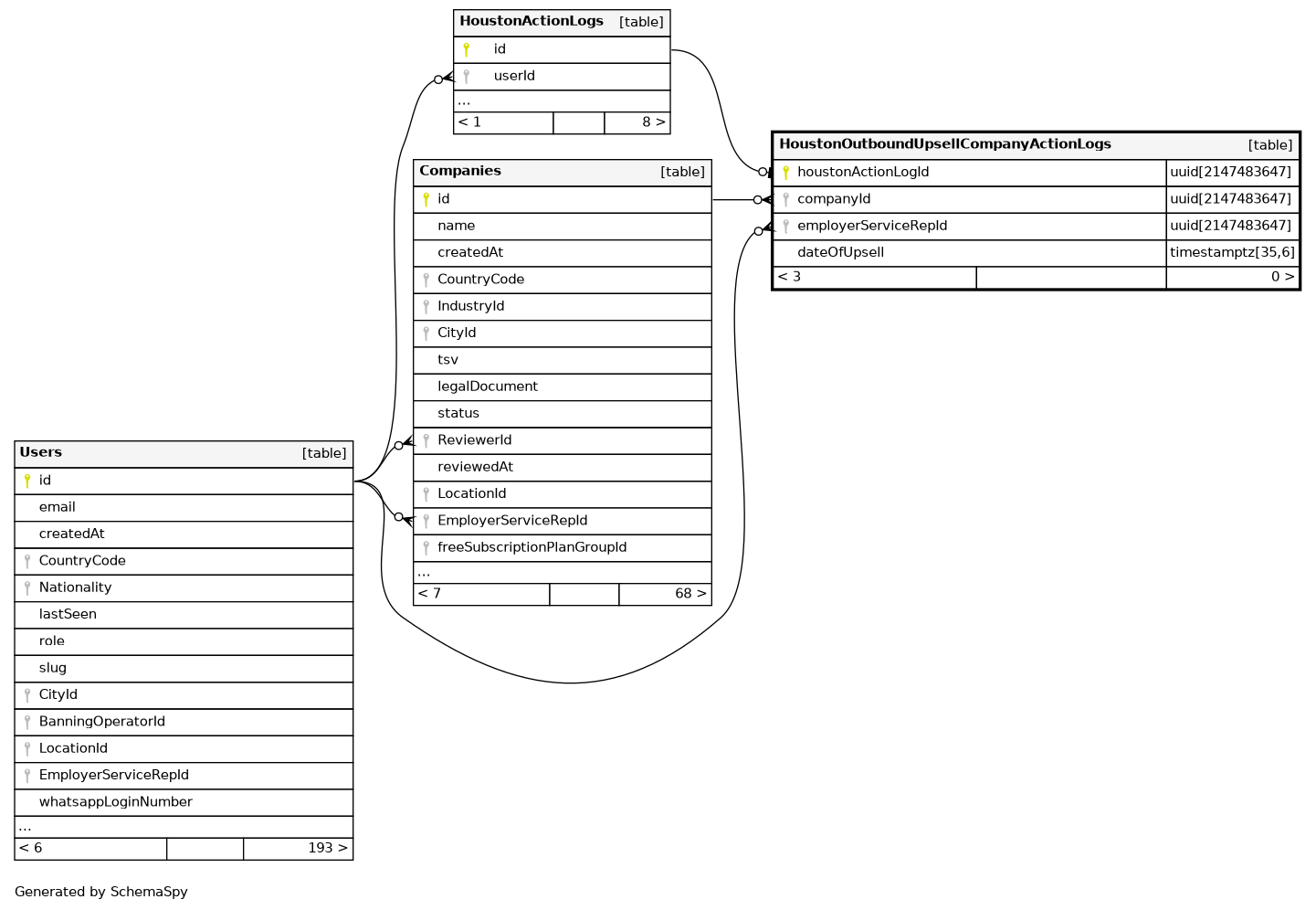Expand the ellipsis row in Companies table
Image resolution: width=1316 pixels, height=910 pixels.
click(424, 573)
